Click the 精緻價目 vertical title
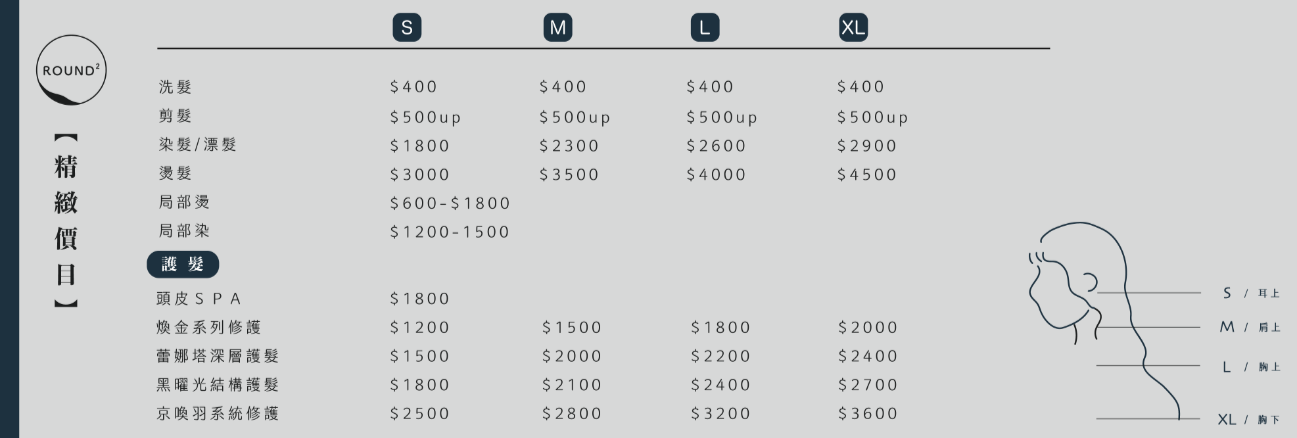The height and width of the screenshot is (438, 1297). click(x=66, y=221)
